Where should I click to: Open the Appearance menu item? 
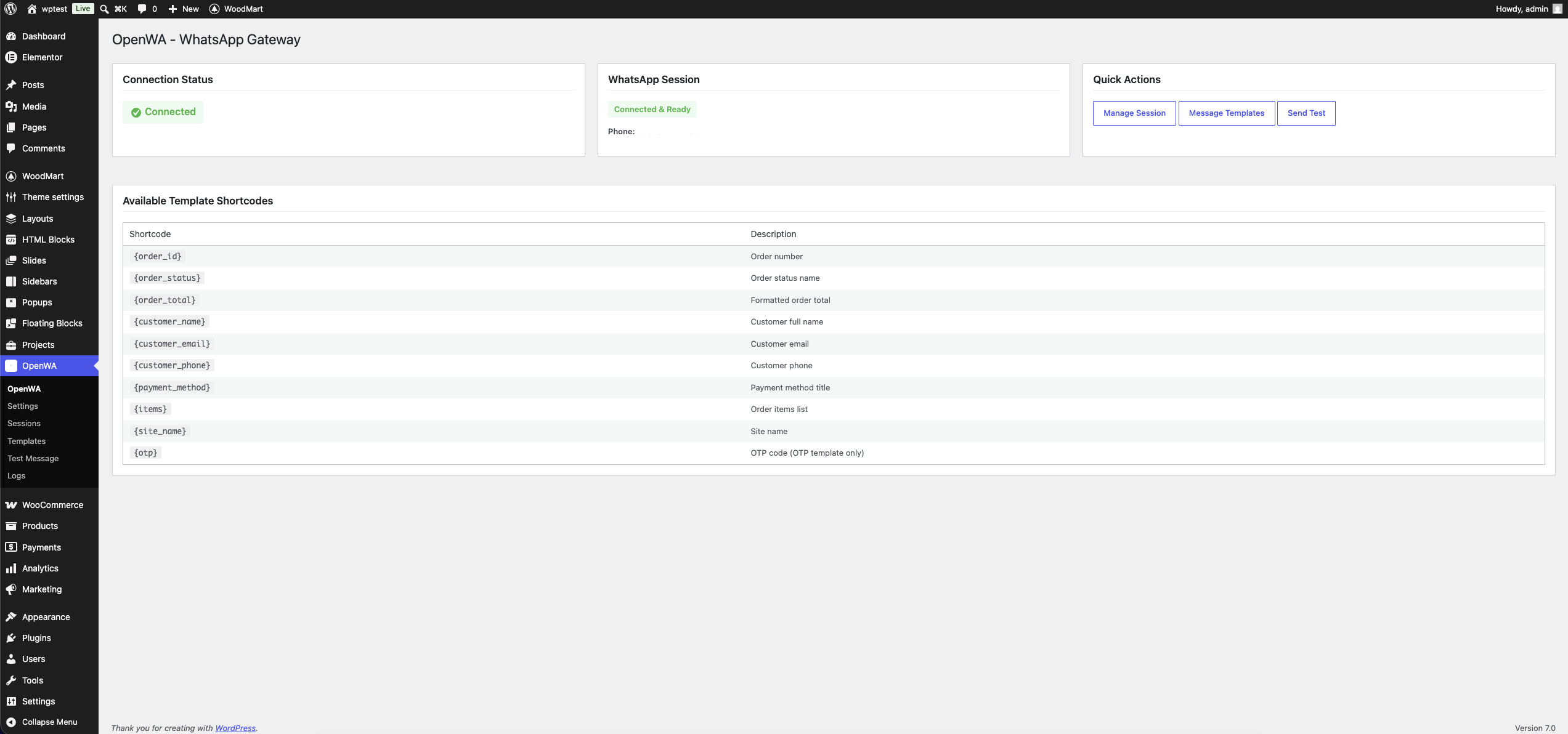pyautogui.click(x=49, y=617)
